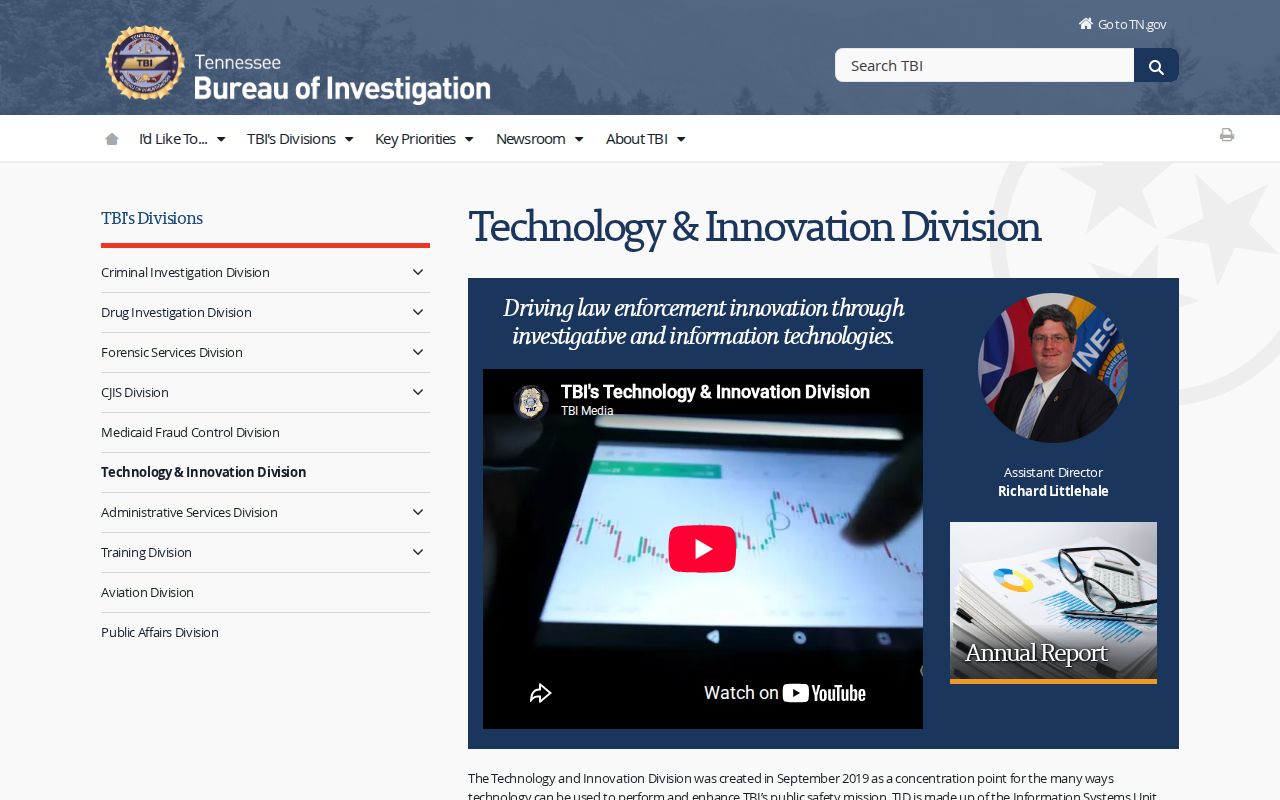1280x800 pixels.
Task: Open the About TBI menu
Action: (x=645, y=139)
